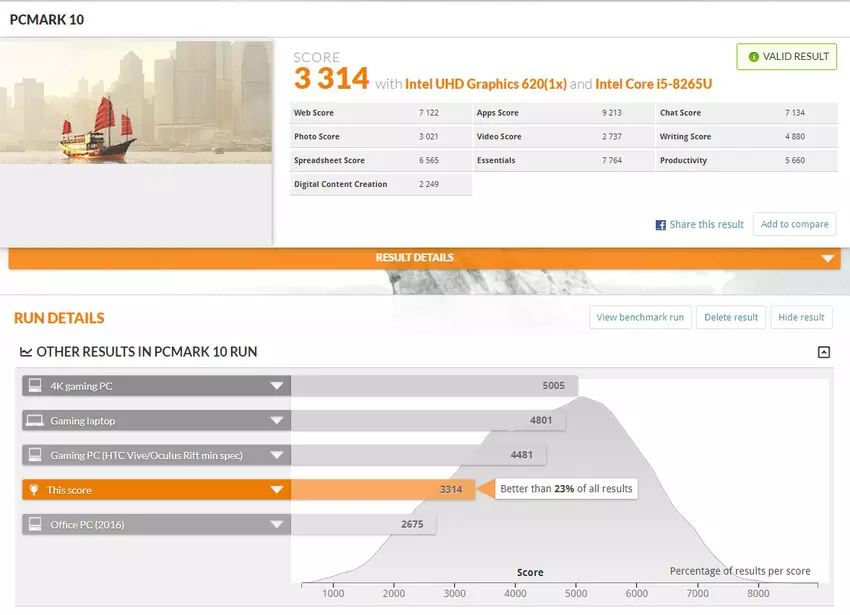This screenshot has width=850, height=615.
Task: Click the monitor icon for 4K gaming PC
Action: tap(35, 386)
